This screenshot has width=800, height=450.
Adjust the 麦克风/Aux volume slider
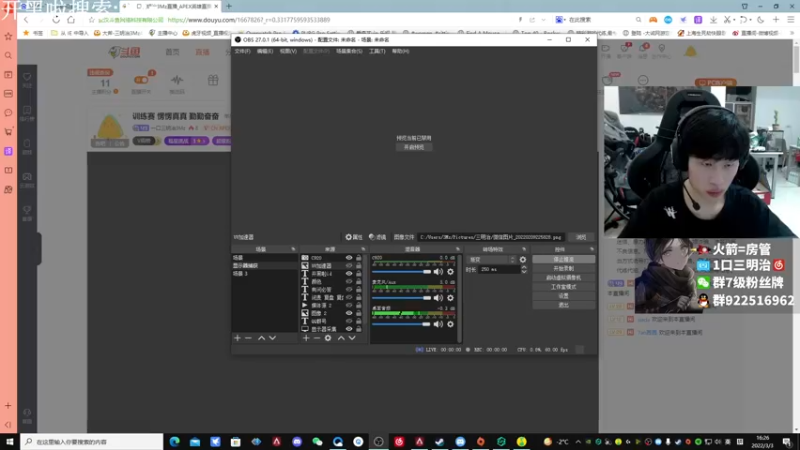pyautogui.click(x=402, y=298)
